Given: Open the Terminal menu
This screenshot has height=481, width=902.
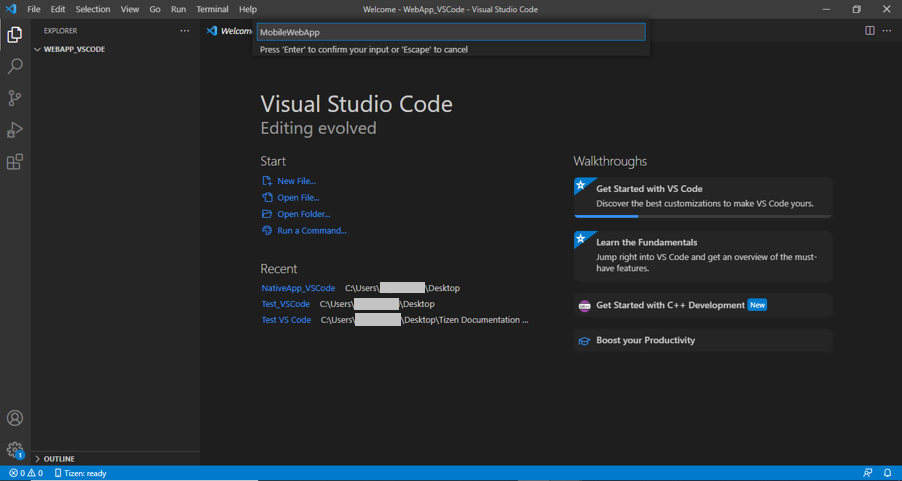Looking at the screenshot, I should click(x=212, y=9).
